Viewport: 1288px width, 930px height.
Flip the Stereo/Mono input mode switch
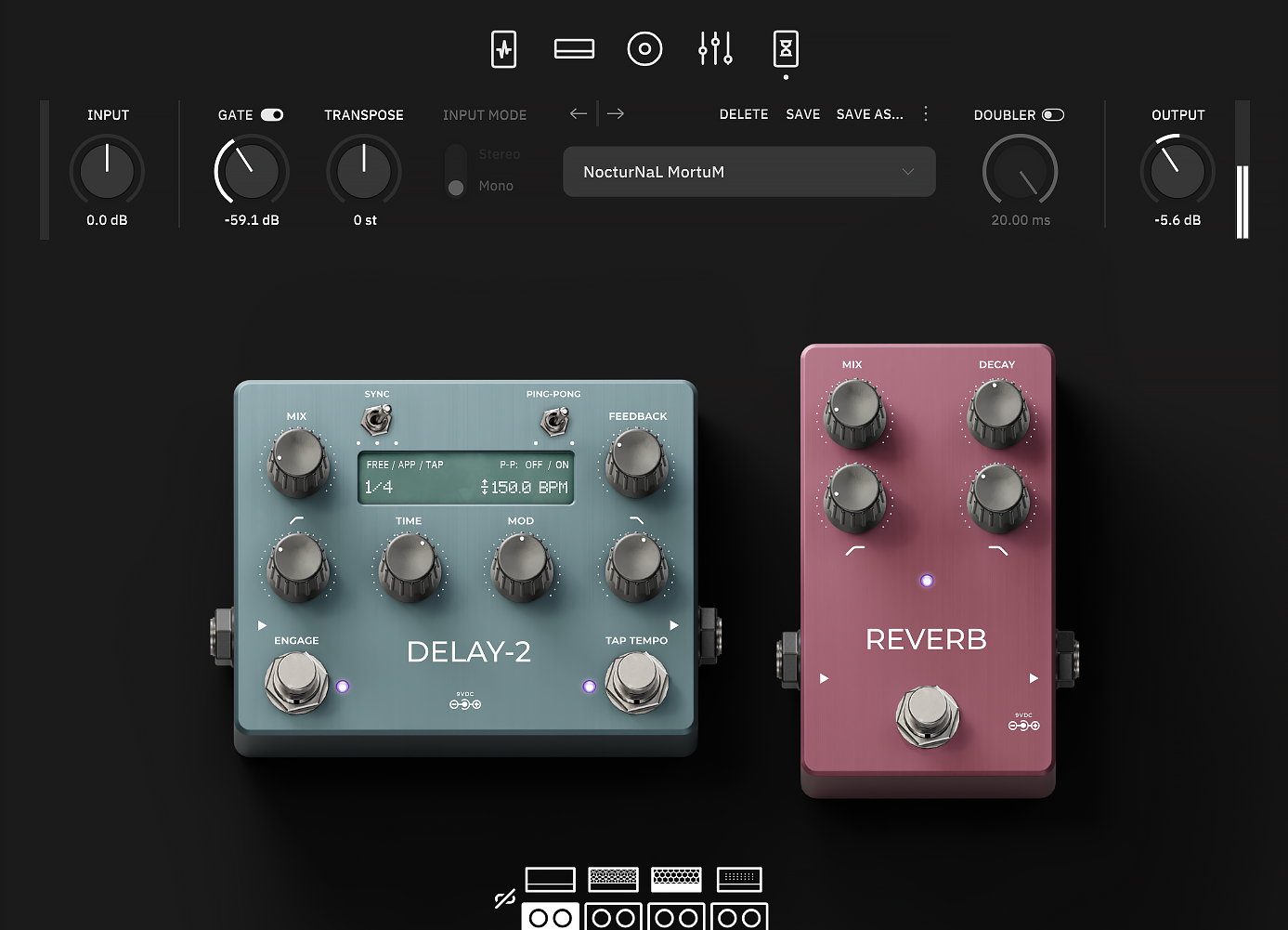[x=456, y=170]
